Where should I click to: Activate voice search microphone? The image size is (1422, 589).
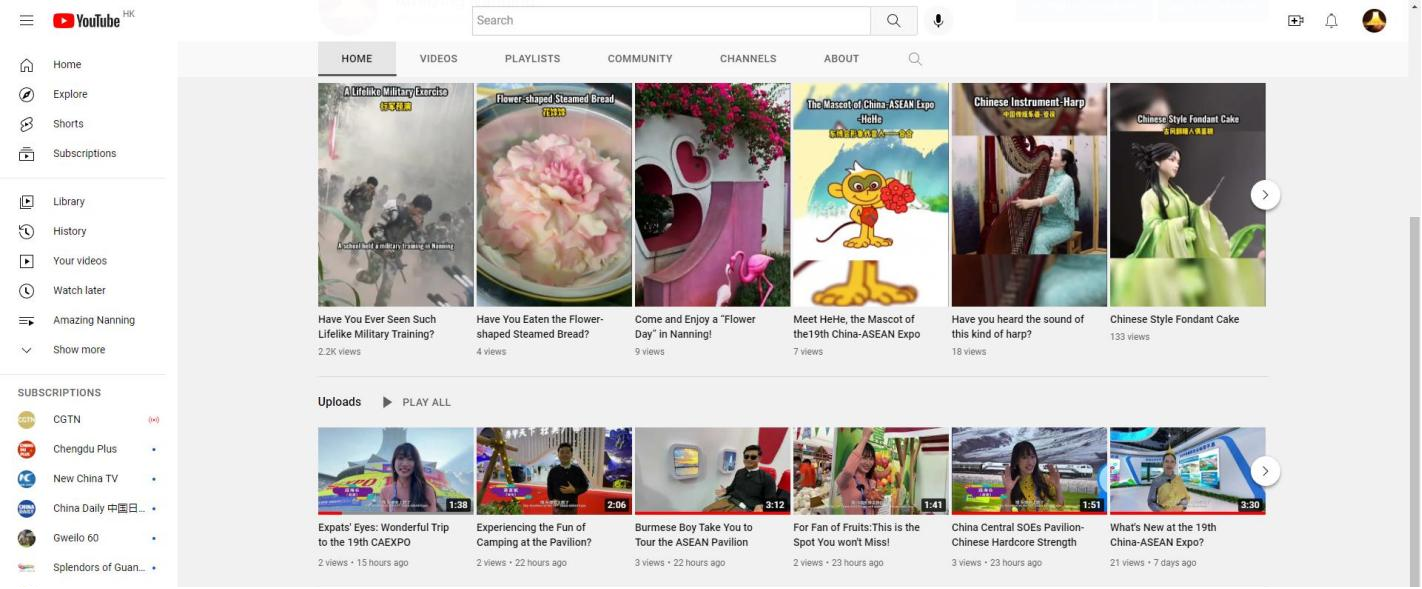tap(938, 20)
